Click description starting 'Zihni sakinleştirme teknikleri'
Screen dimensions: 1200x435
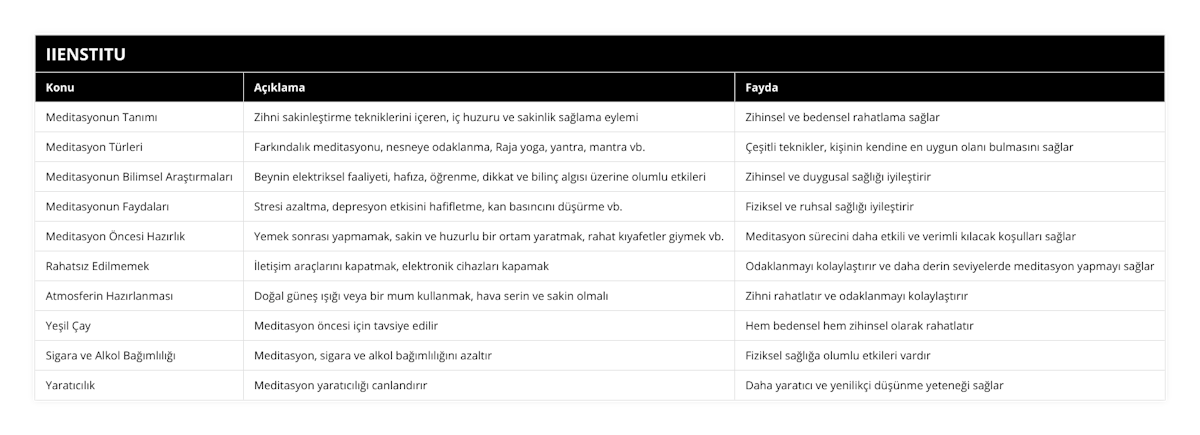[446, 117]
